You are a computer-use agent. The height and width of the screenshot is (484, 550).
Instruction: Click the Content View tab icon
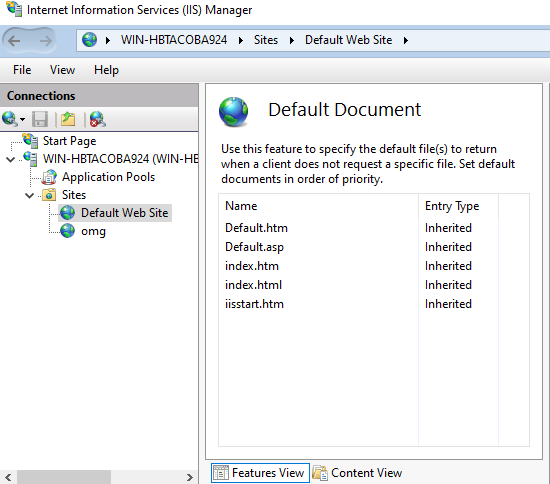320,473
